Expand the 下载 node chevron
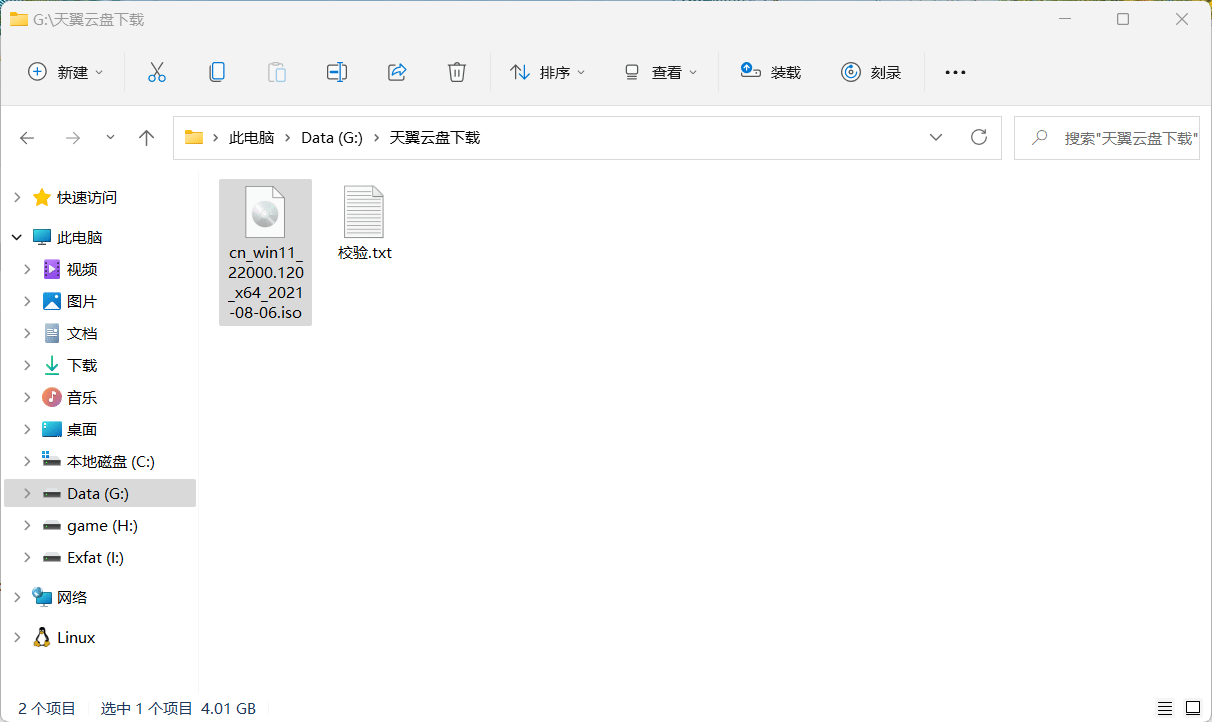 pos(28,366)
